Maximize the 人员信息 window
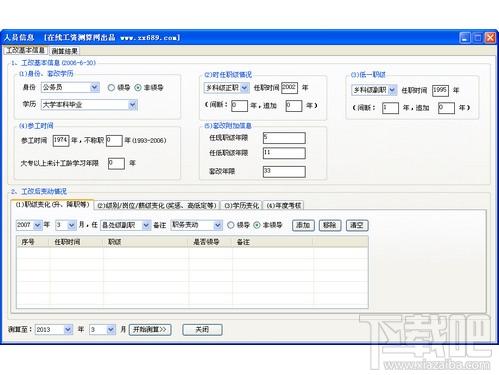Image resolution: width=499 pixels, height=375 pixels. (x=478, y=38)
